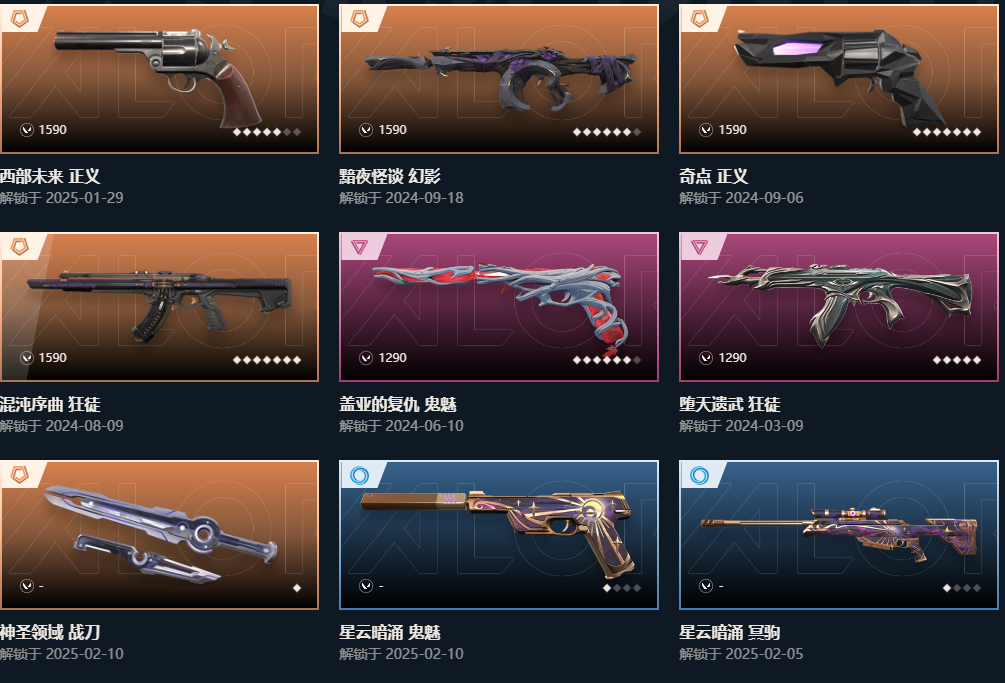1005x683 pixels.
Task: Click upgrade level diamonds on 星云暗涌 鬼魅 card
Action: pos(622,588)
